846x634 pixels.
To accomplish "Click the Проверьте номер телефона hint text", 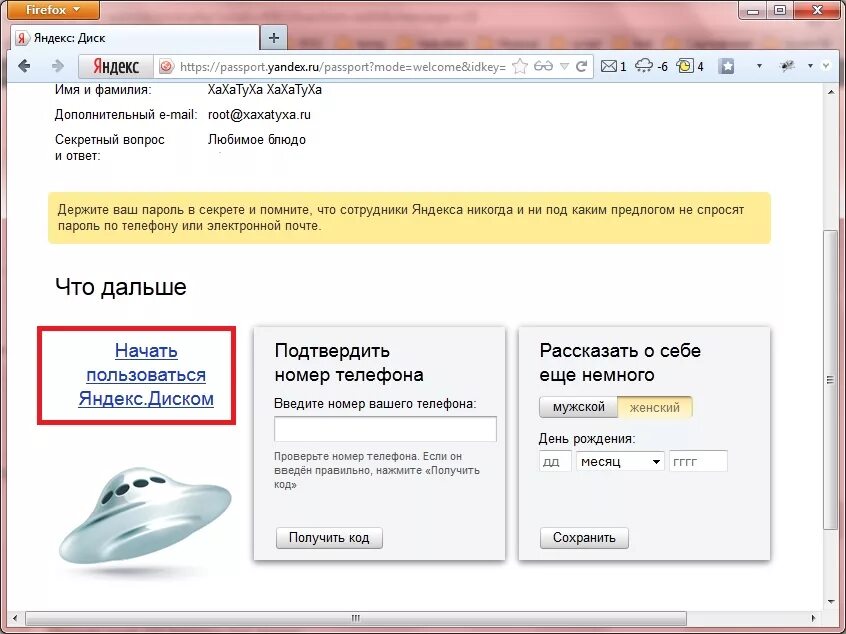I will point(377,470).
